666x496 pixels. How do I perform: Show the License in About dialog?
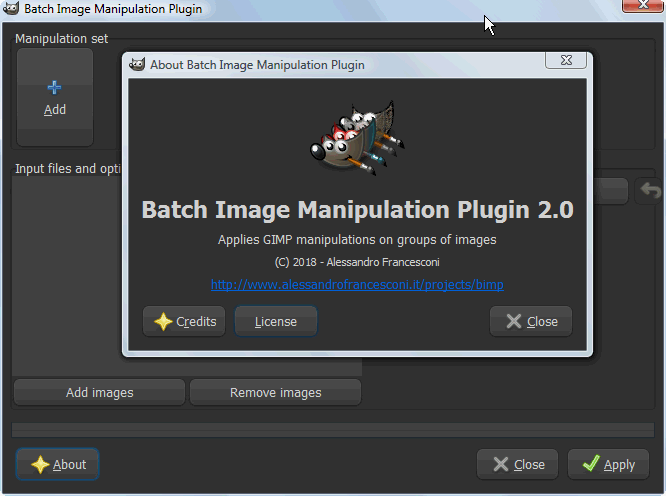click(x=276, y=321)
